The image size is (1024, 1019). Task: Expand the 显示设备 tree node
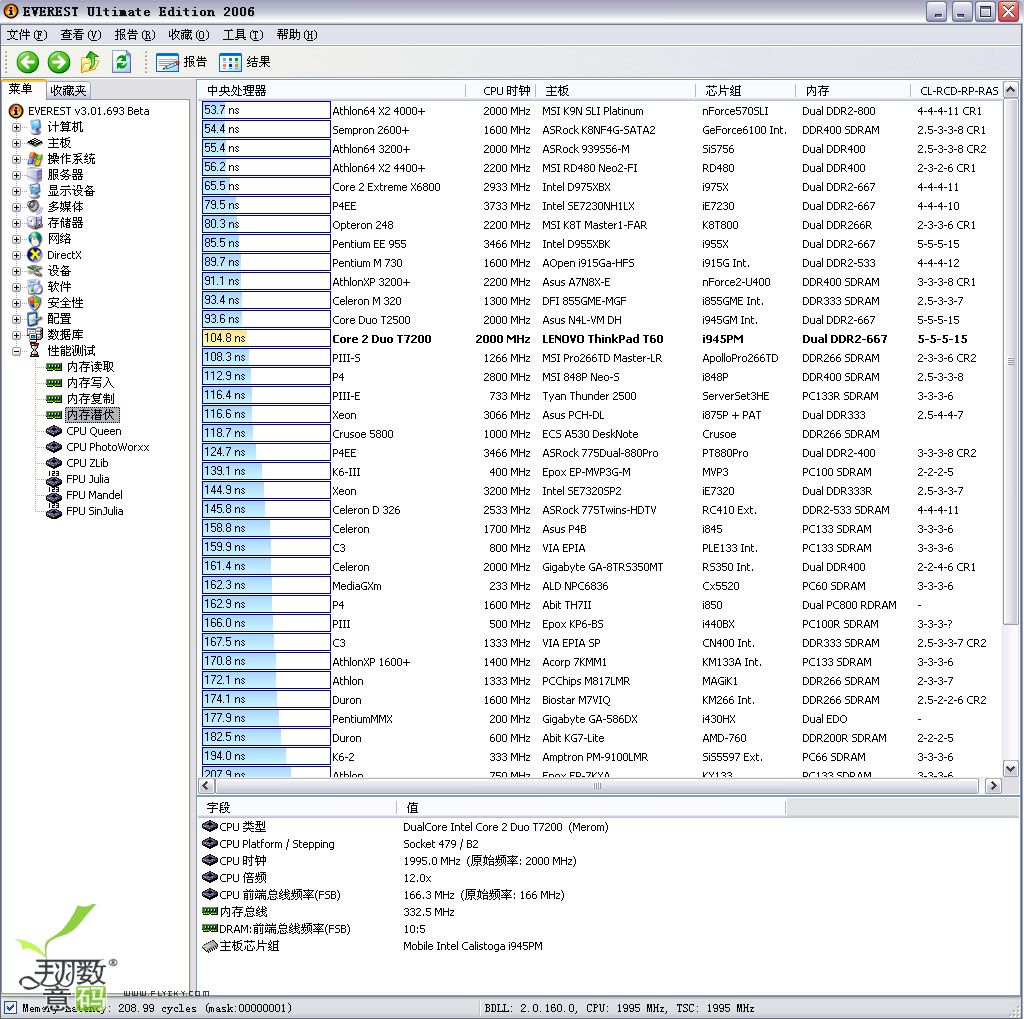(16, 191)
